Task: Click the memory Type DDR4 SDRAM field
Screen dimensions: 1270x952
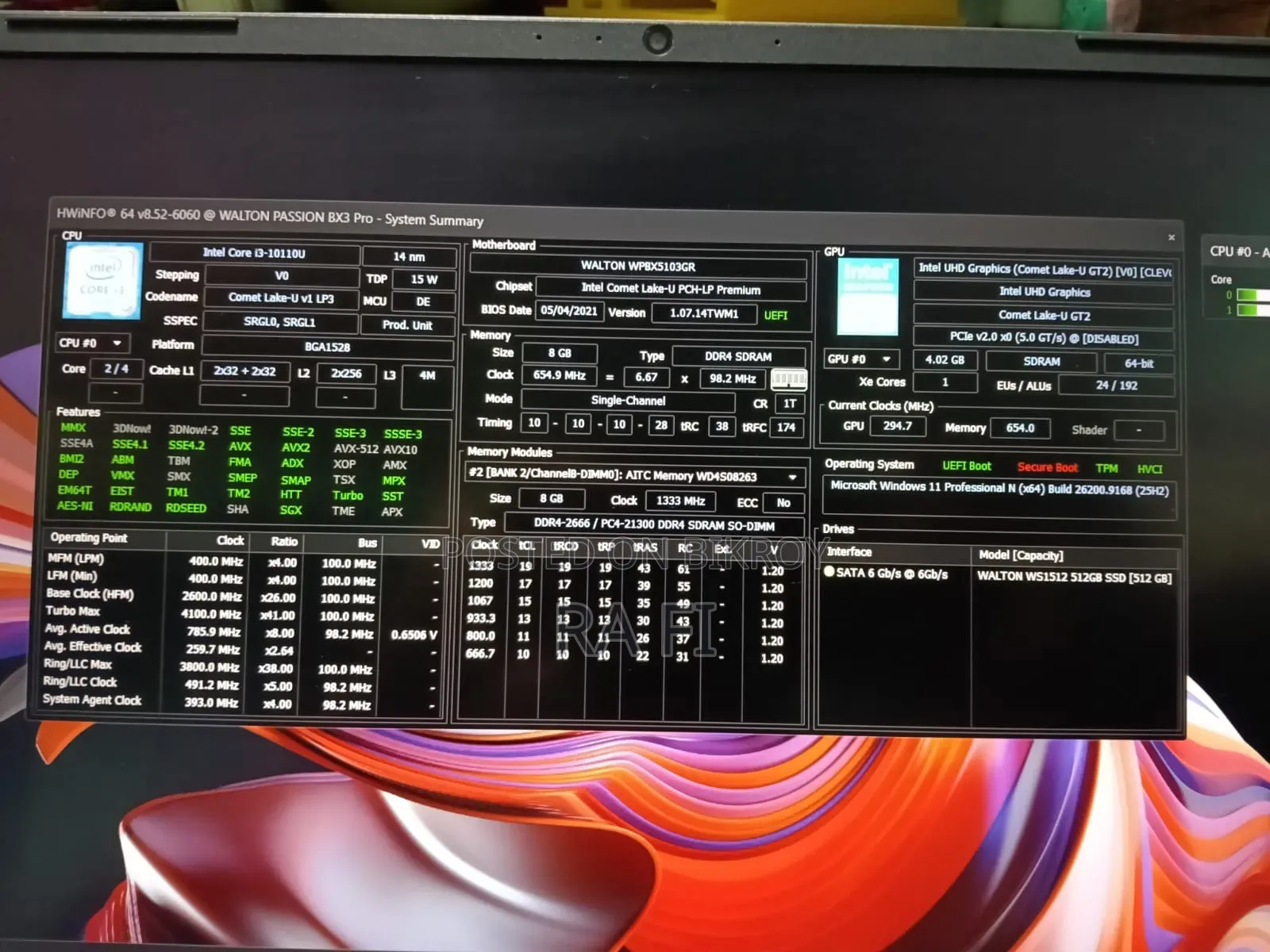Action: click(738, 357)
